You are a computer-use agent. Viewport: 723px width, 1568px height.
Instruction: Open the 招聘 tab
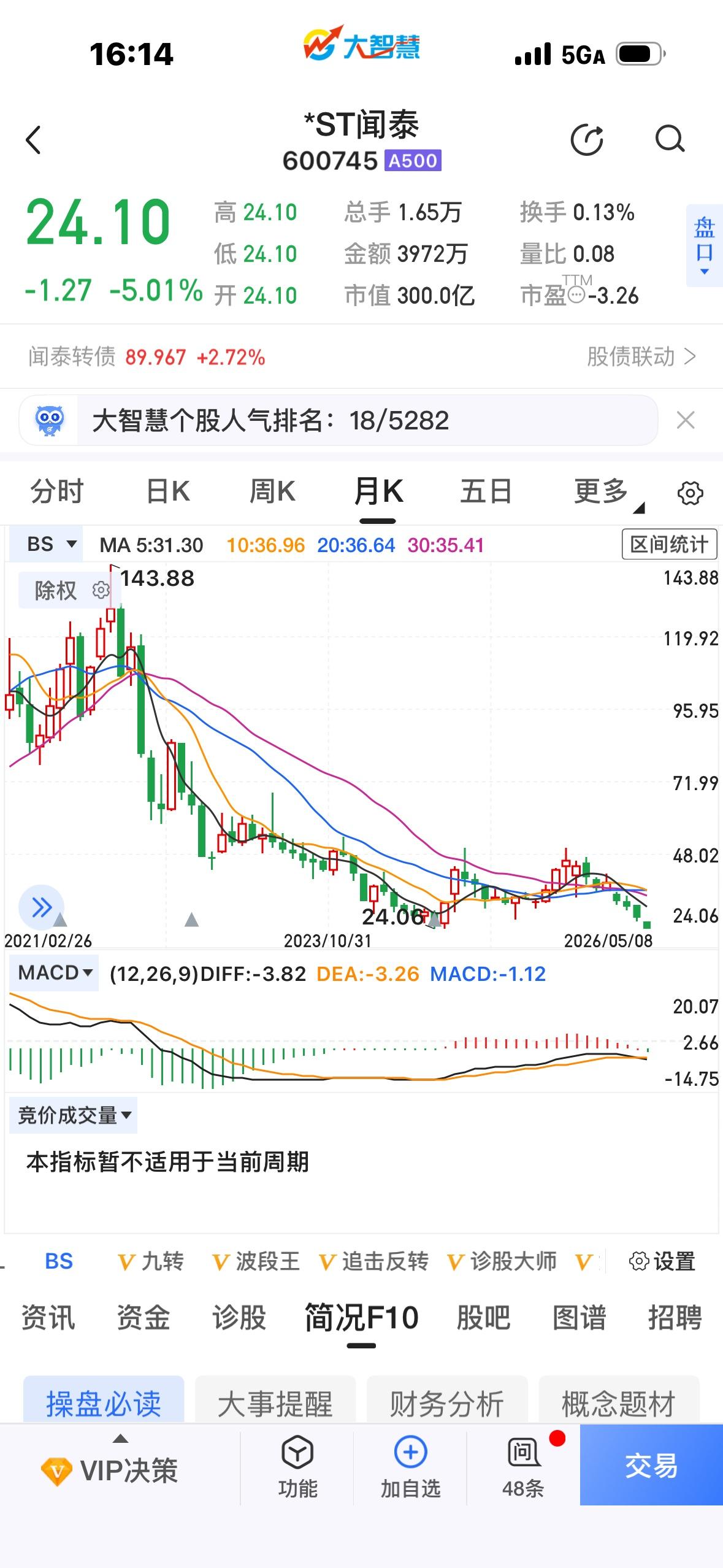(675, 1317)
